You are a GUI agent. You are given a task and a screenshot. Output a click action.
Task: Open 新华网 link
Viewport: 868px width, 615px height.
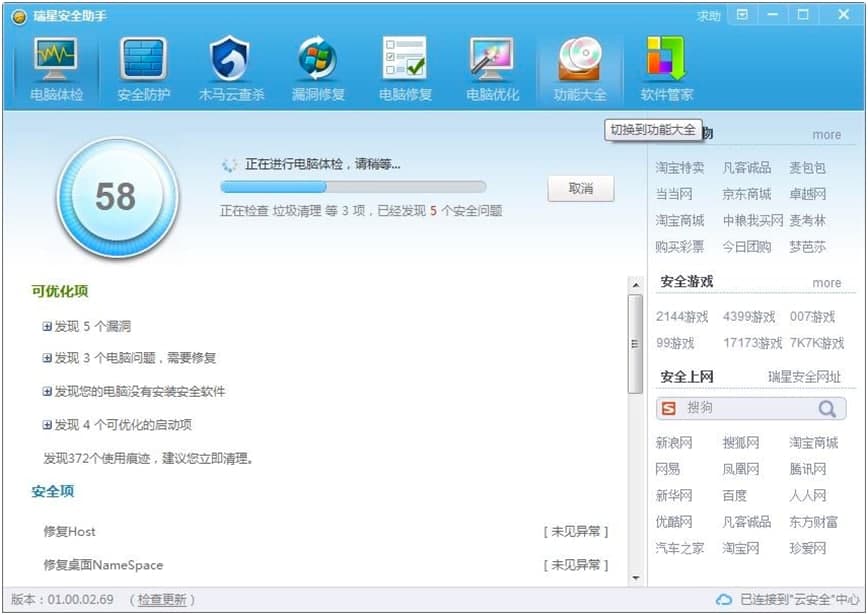click(x=674, y=495)
